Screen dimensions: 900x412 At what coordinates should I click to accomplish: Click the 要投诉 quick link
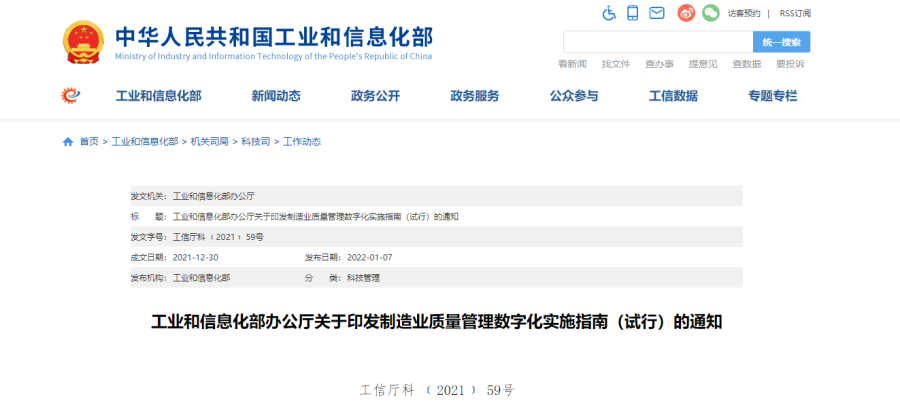(789, 64)
